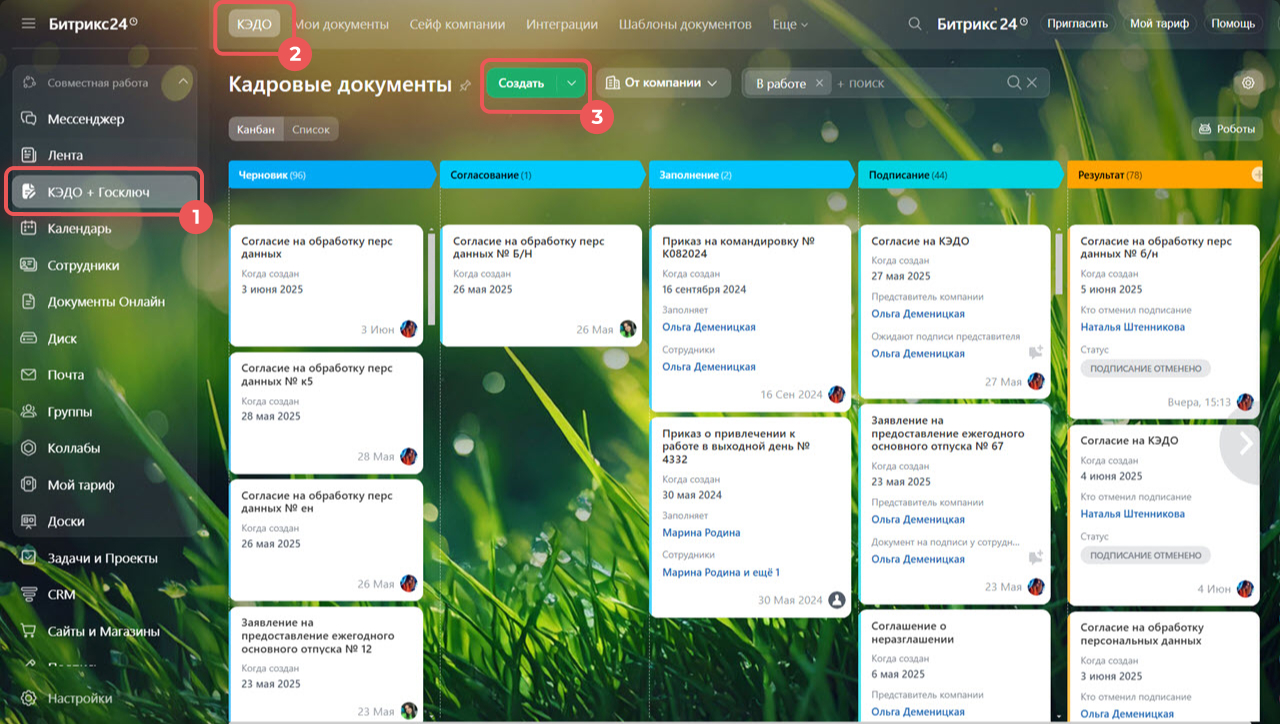Open the Интеграции tab
1280x724 pixels.
click(x=562, y=24)
